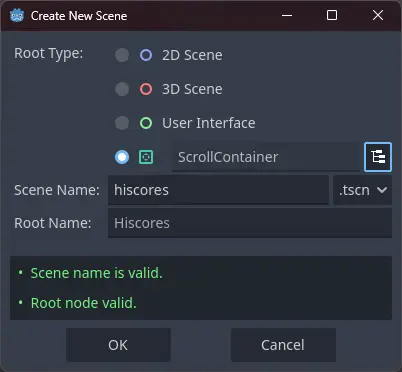
Task: Click the Cancel button
Action: point(283,345)
